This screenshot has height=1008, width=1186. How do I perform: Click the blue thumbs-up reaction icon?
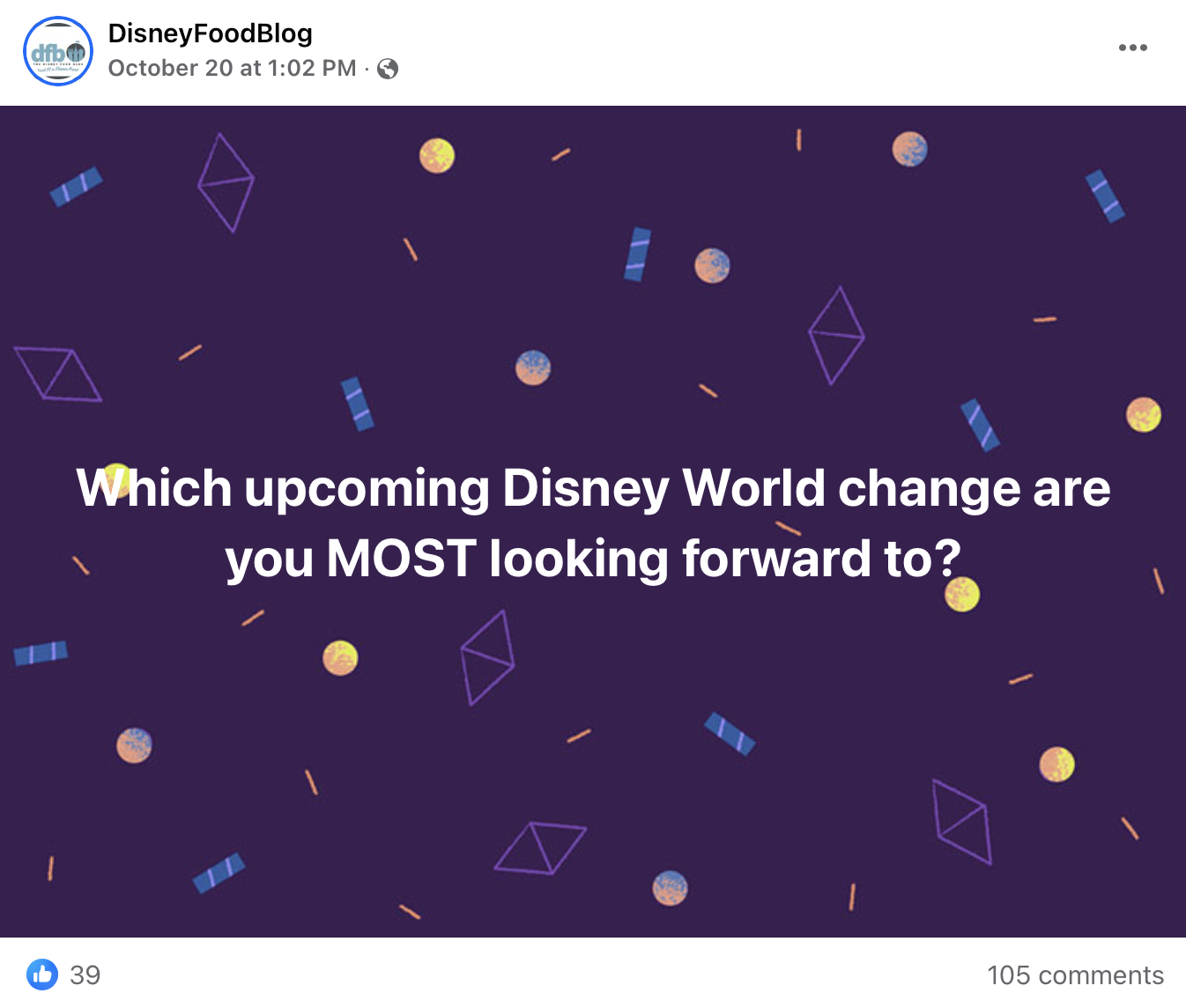coord(42,975)
